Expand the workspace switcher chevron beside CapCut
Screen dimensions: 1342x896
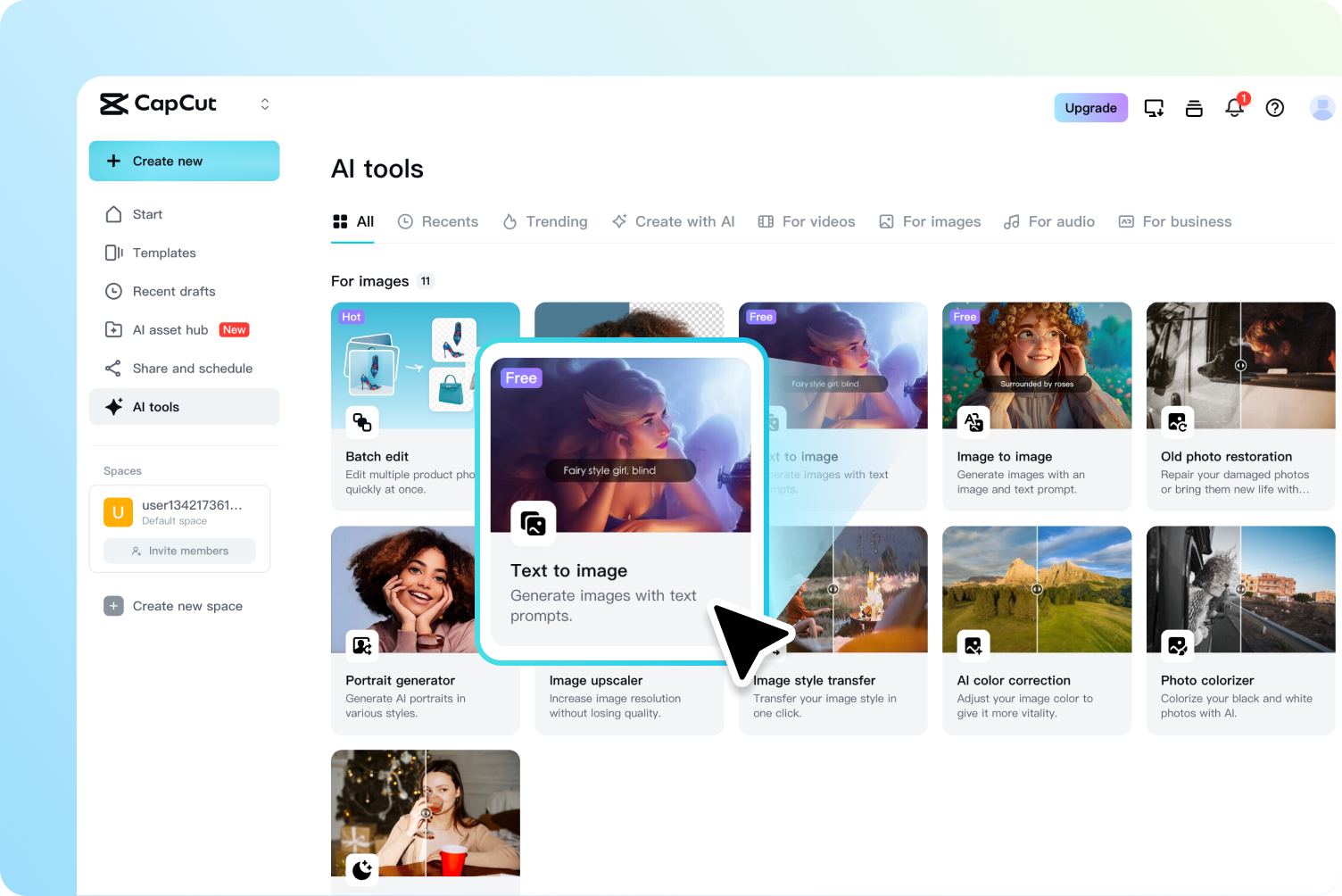coord(264,104)
